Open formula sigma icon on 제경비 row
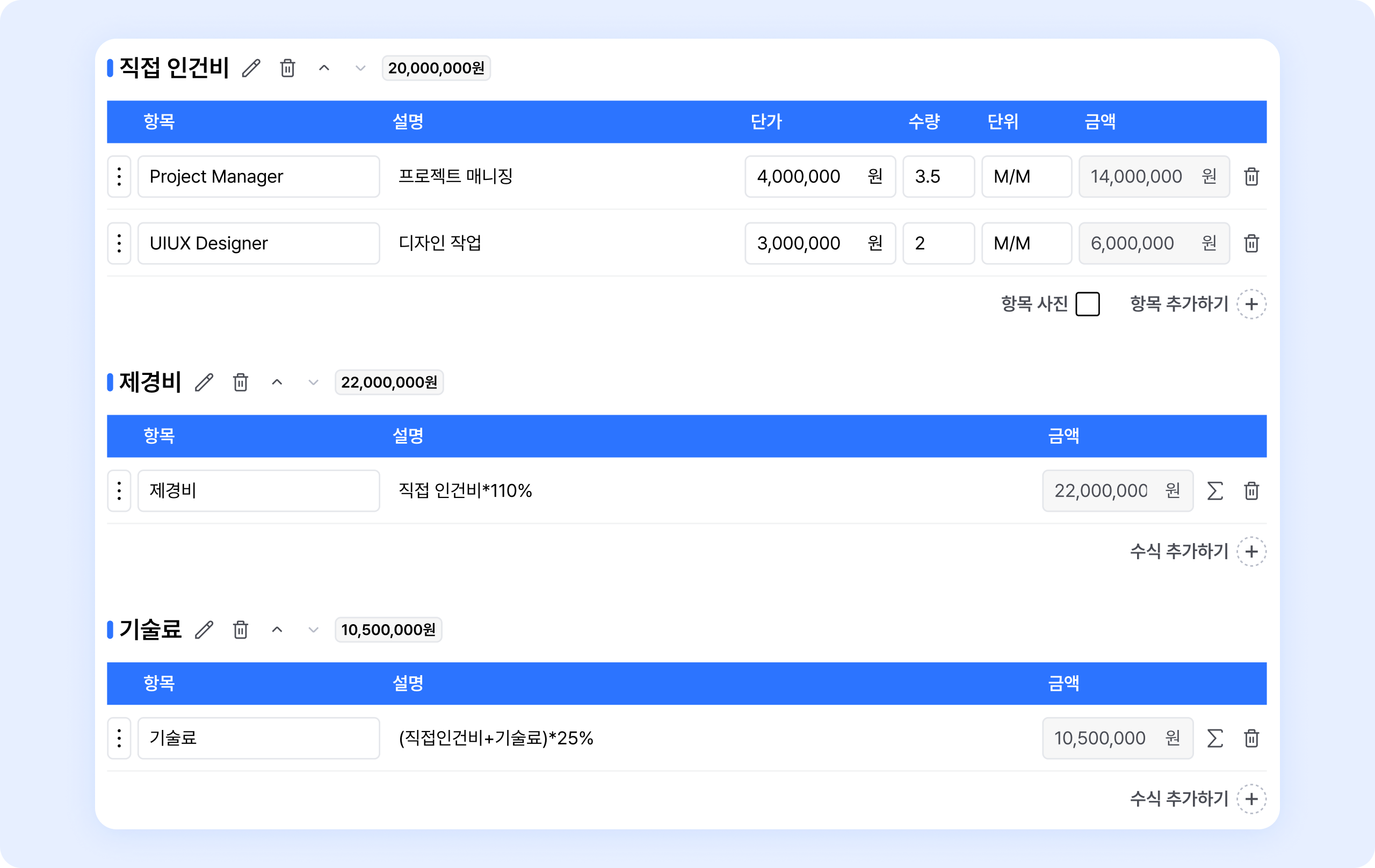Image resolution: width=1375 pixels, height=868 pixels. 1215,490
